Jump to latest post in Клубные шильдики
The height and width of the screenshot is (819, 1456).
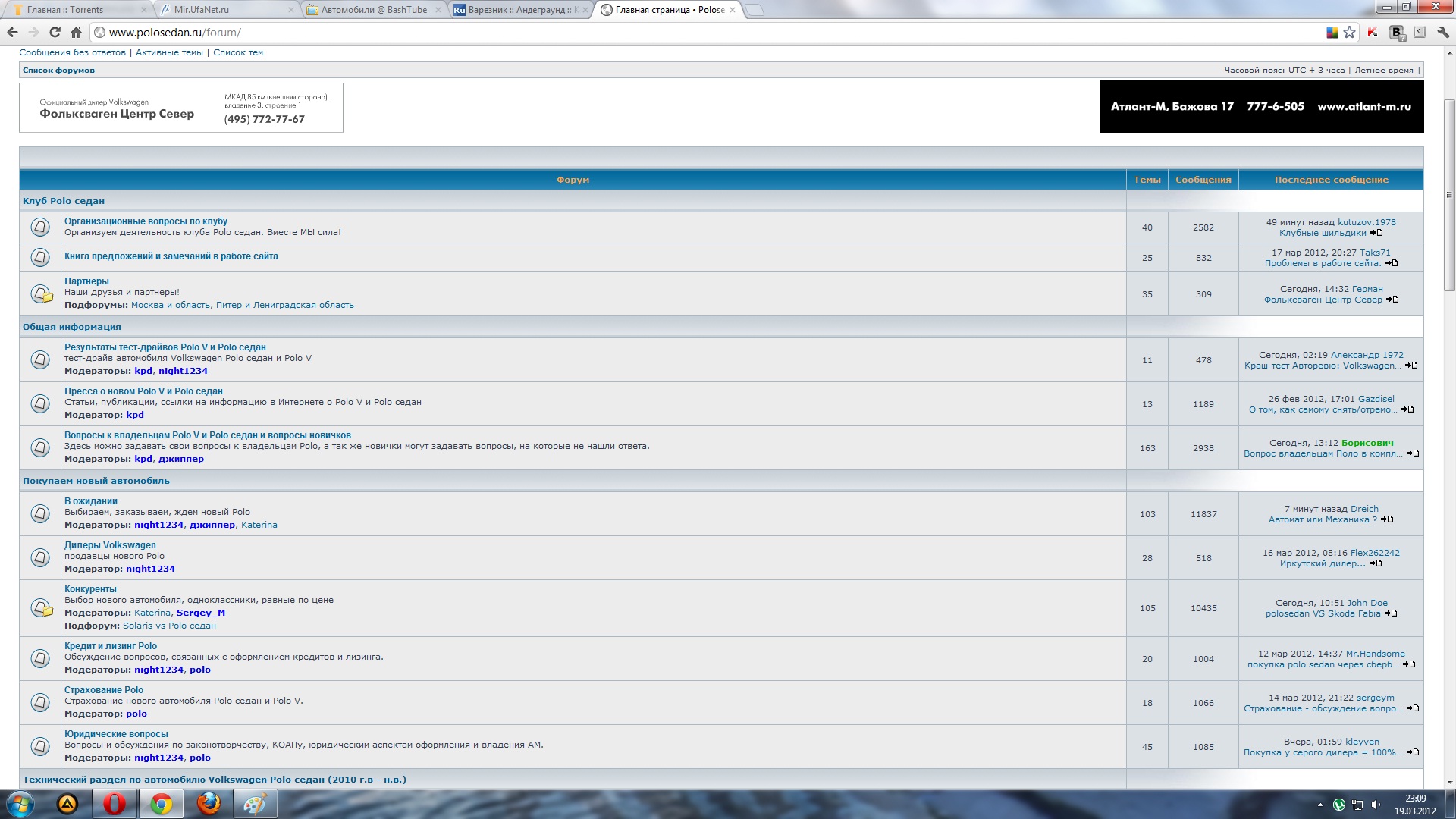[x=1376, y=234]
